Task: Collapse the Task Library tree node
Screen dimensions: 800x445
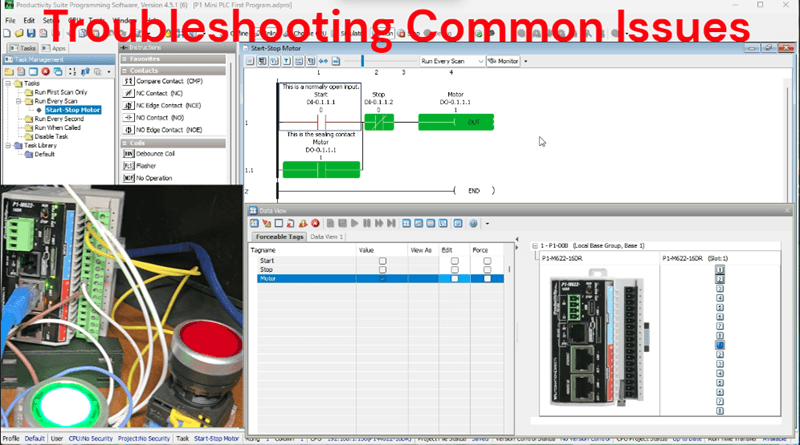Action: (8, 145)
